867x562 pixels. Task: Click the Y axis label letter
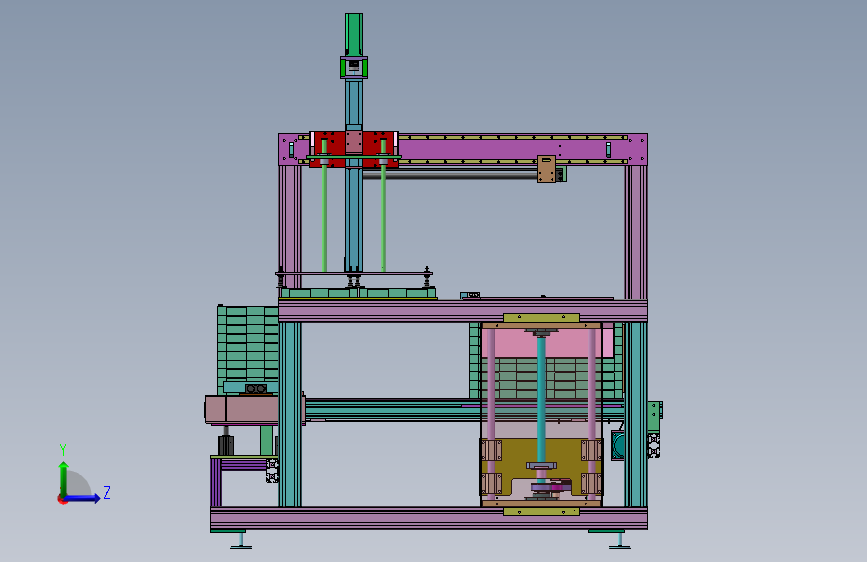[63, 449]
